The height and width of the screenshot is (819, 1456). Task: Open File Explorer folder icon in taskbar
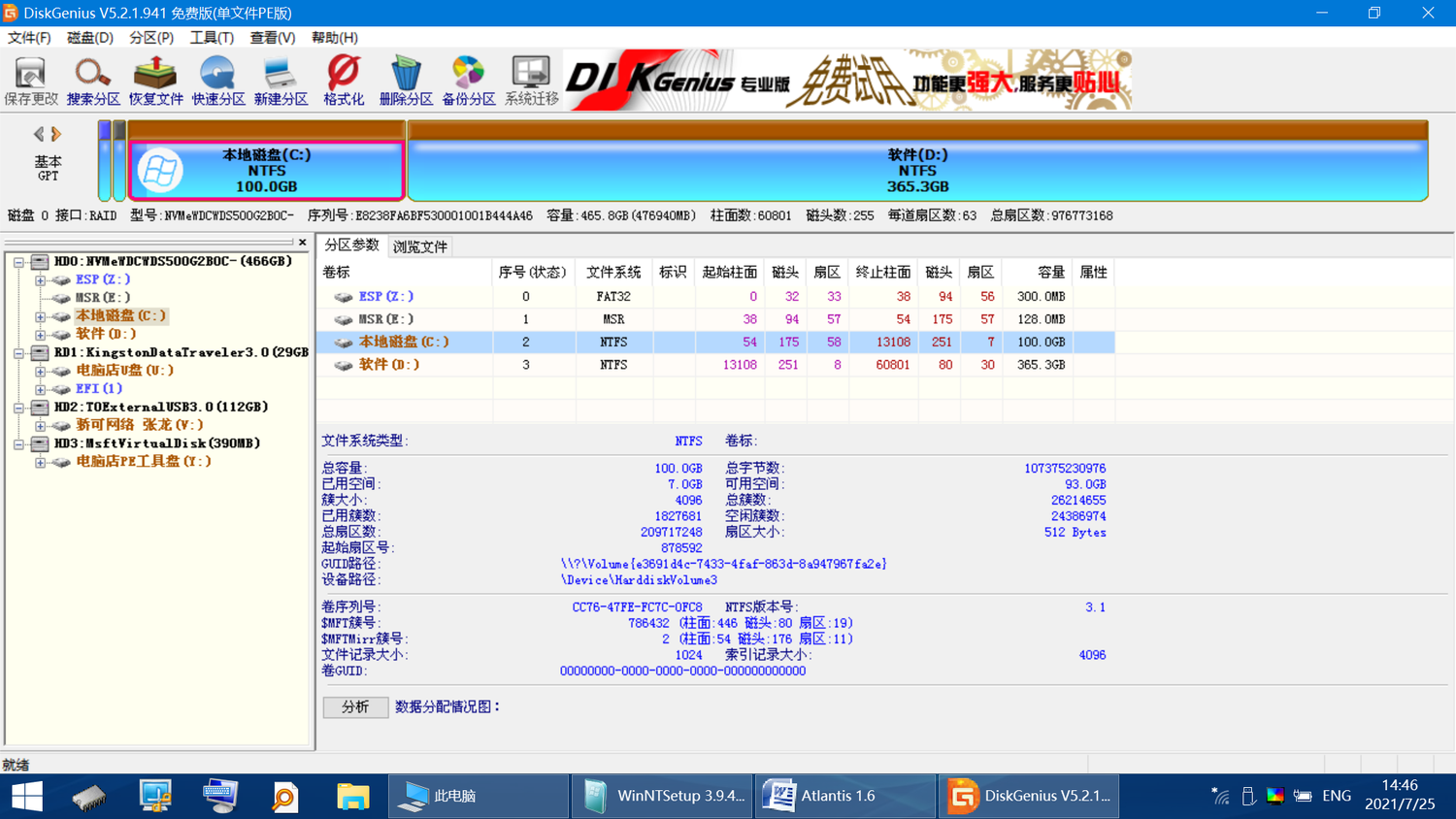tap(352, 797)
